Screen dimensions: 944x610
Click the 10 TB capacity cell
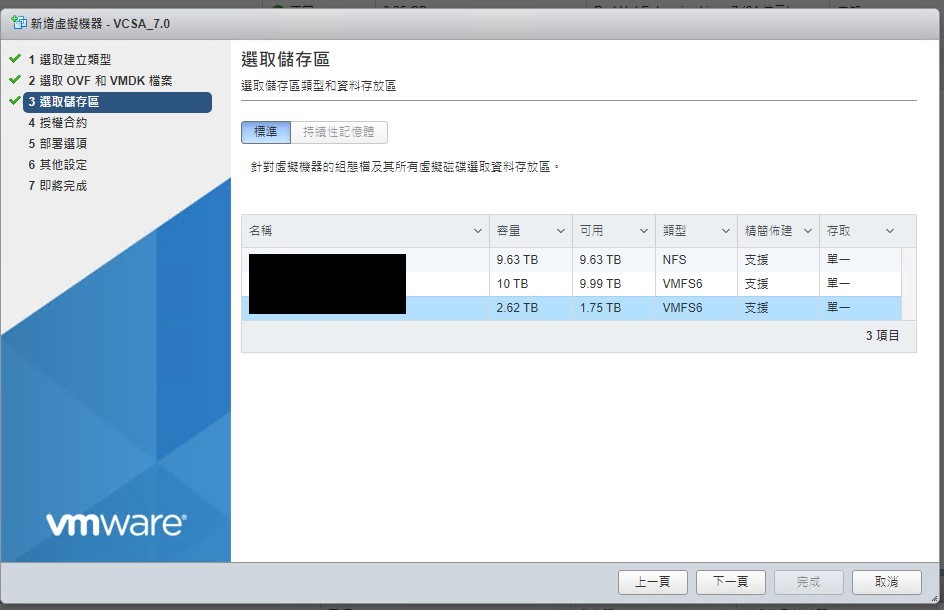point(512,284)
